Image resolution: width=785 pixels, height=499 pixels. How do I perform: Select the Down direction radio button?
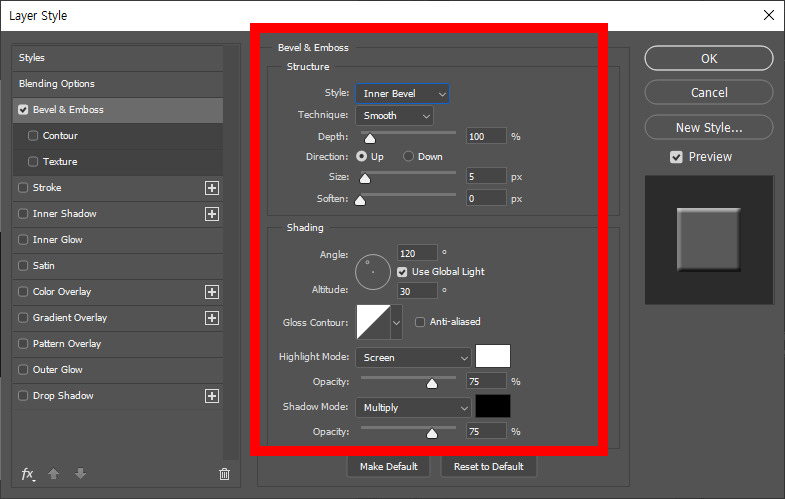point(409,157)
